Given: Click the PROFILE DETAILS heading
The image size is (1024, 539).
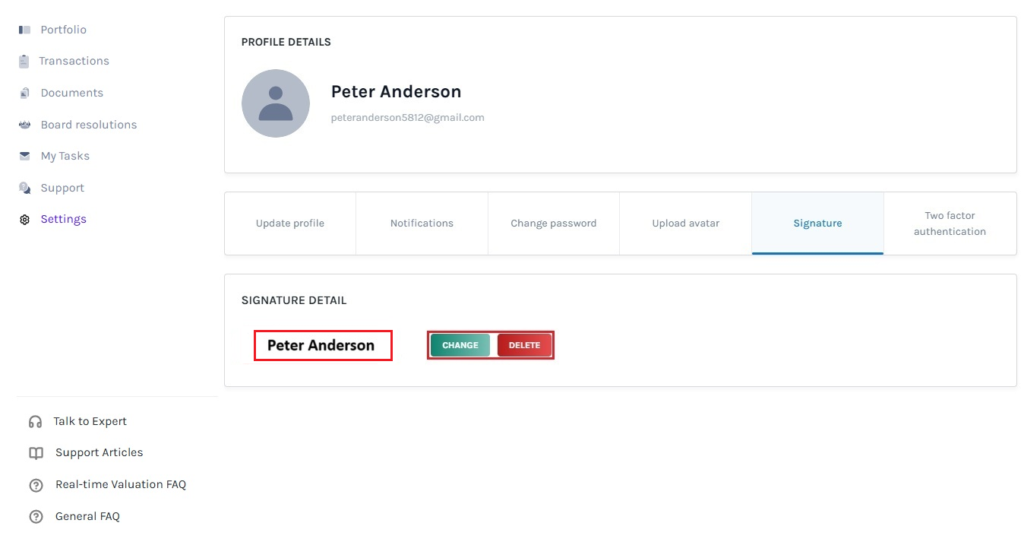Looking at the screenshot, I should [x=286, y=42].
